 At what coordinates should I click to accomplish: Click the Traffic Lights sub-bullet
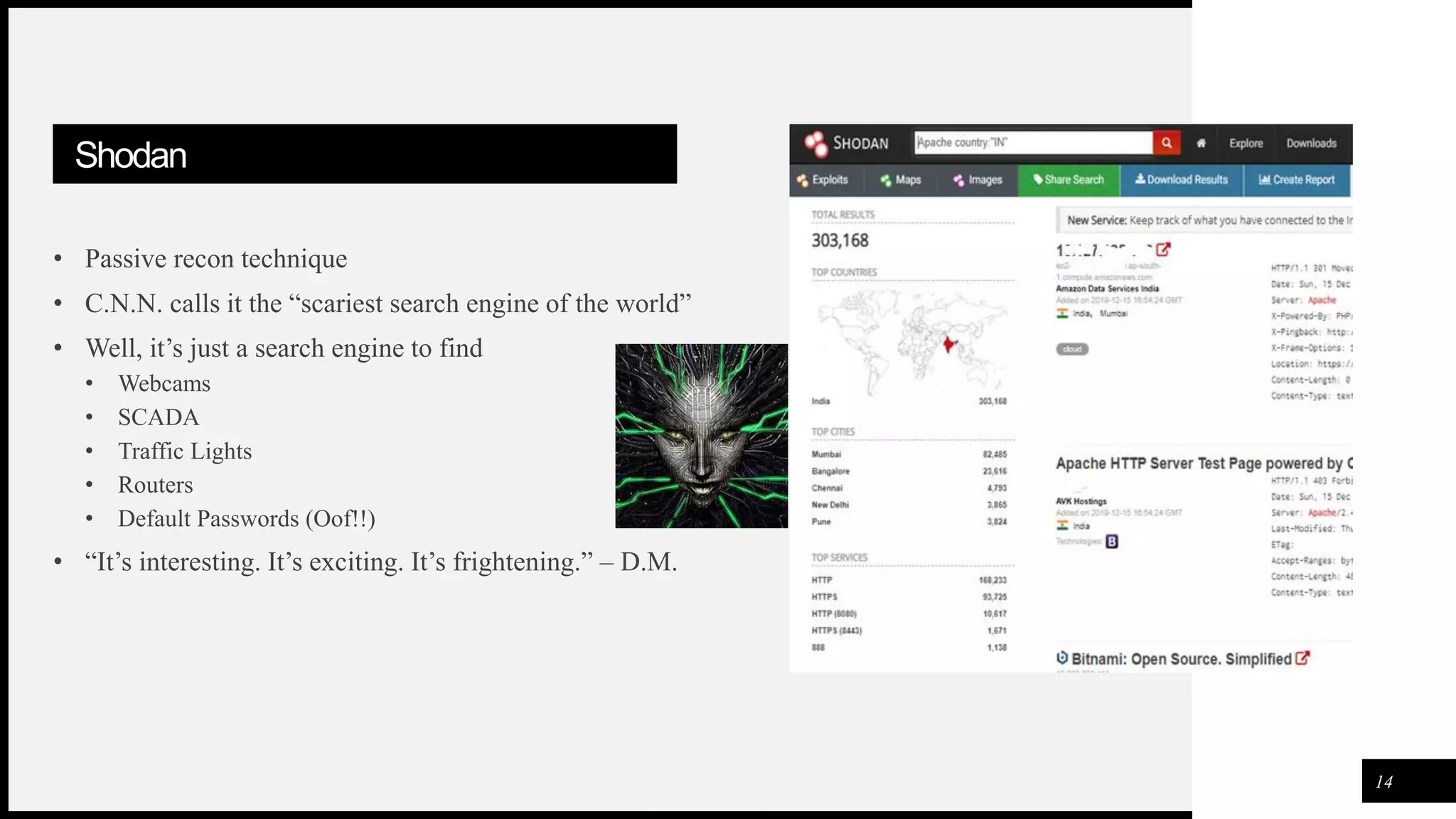185,451
